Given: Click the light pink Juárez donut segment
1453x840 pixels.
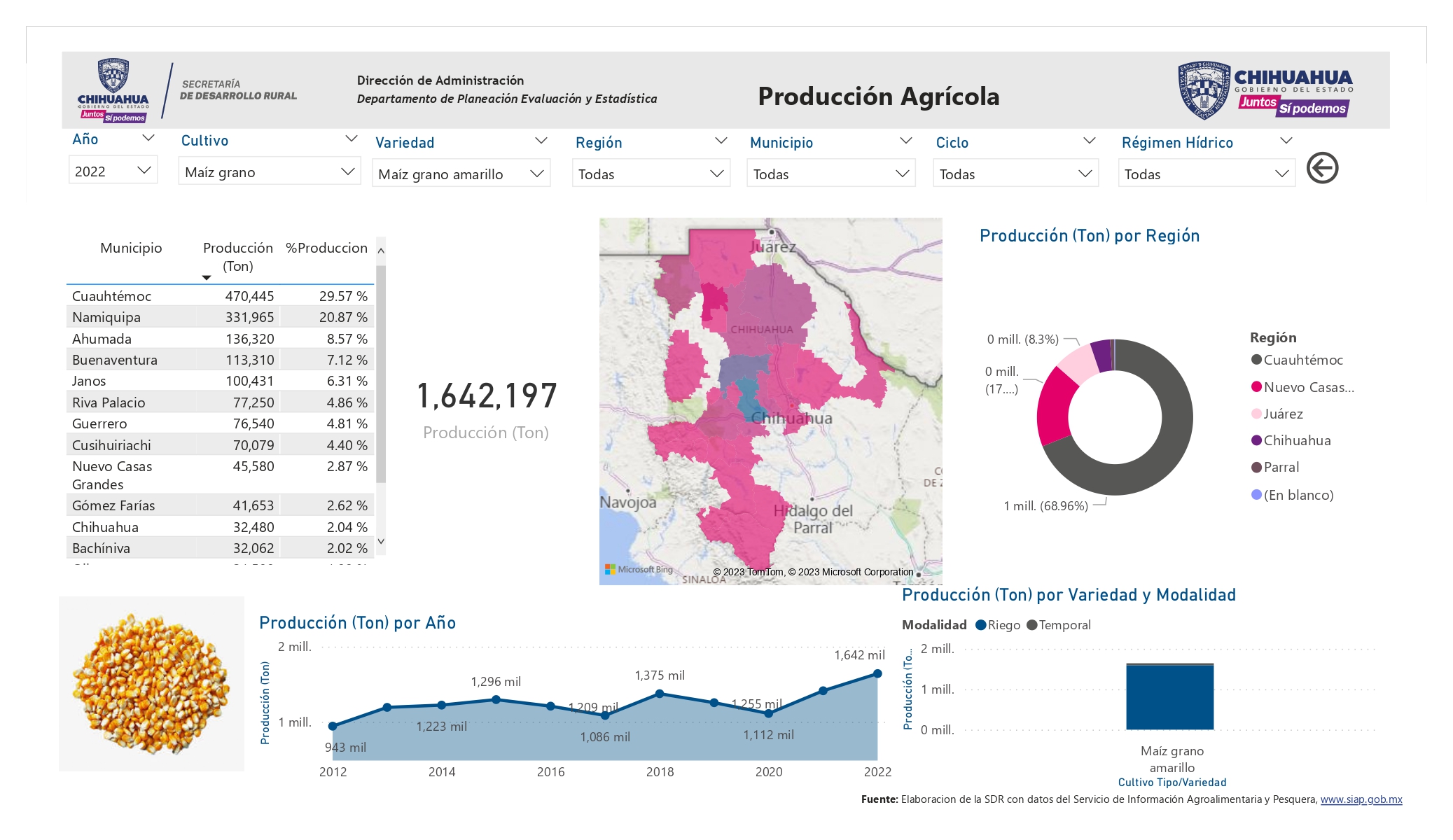Looking at the screenshot, I should pyautogui.click(x=1078, y=363).
